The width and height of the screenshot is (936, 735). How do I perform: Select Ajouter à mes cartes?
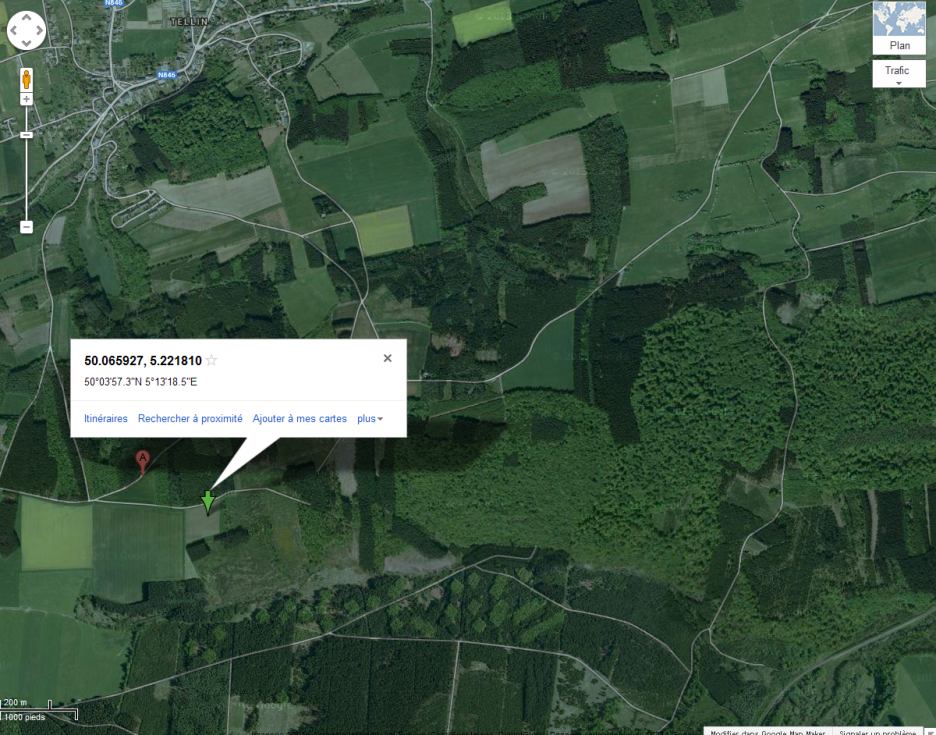pos(300,419)
